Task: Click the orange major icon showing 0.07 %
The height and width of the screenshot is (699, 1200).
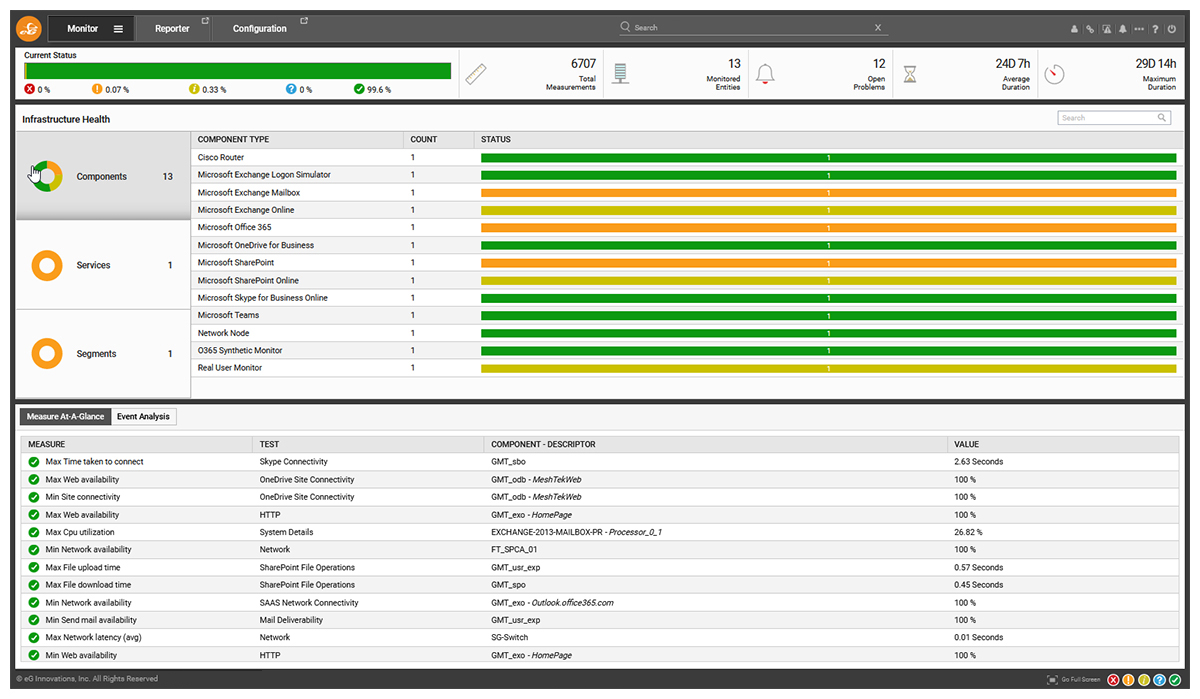Action: (97, 89)
